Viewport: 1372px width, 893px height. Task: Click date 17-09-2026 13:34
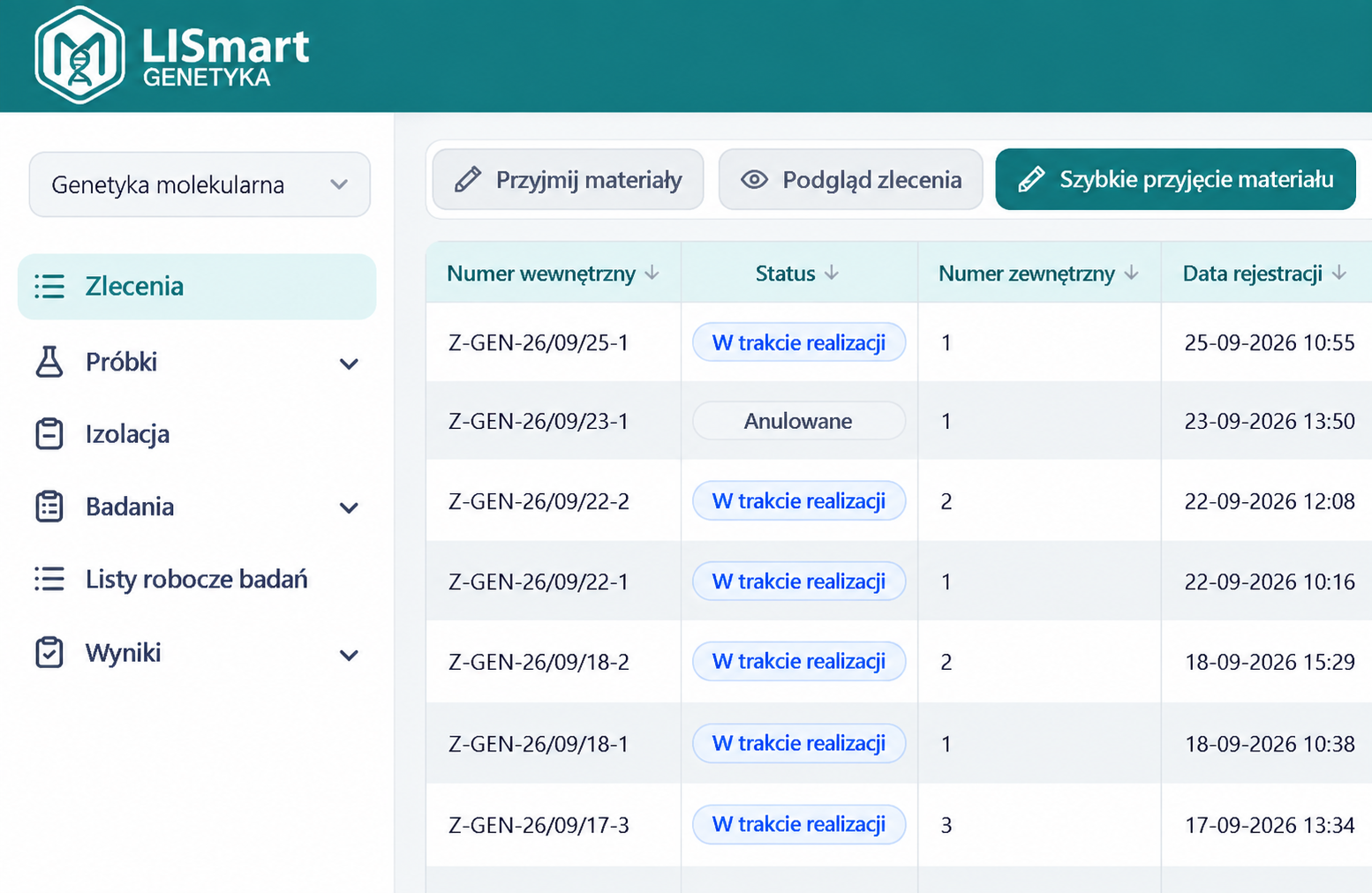pos(1270,825)
